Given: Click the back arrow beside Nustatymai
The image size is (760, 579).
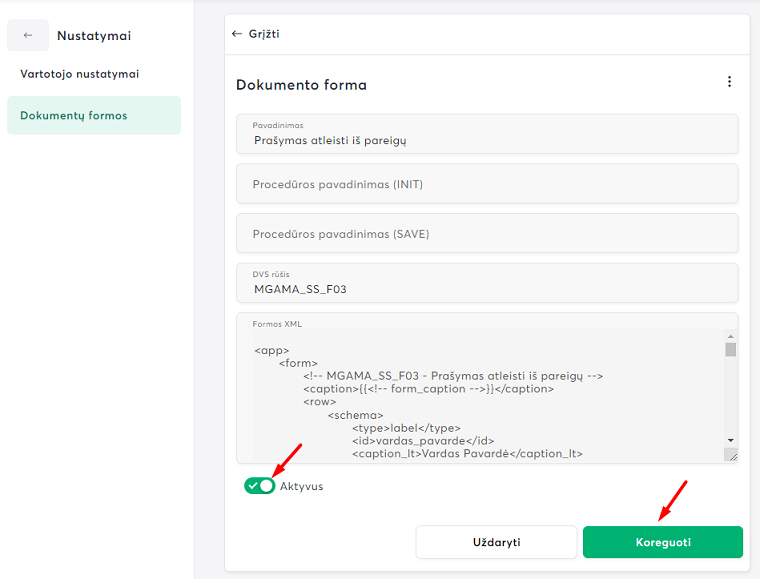Looking at the screenshot, I should (28, 35).
